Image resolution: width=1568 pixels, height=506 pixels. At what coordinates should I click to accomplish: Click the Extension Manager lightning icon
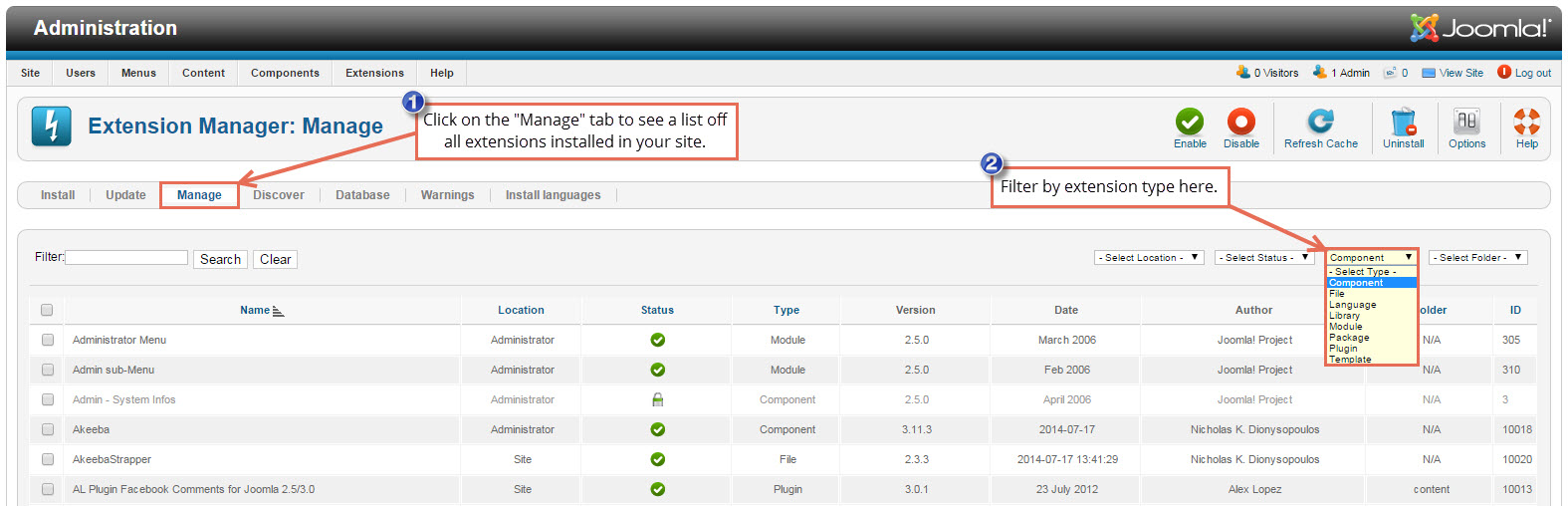pos(52,126)
